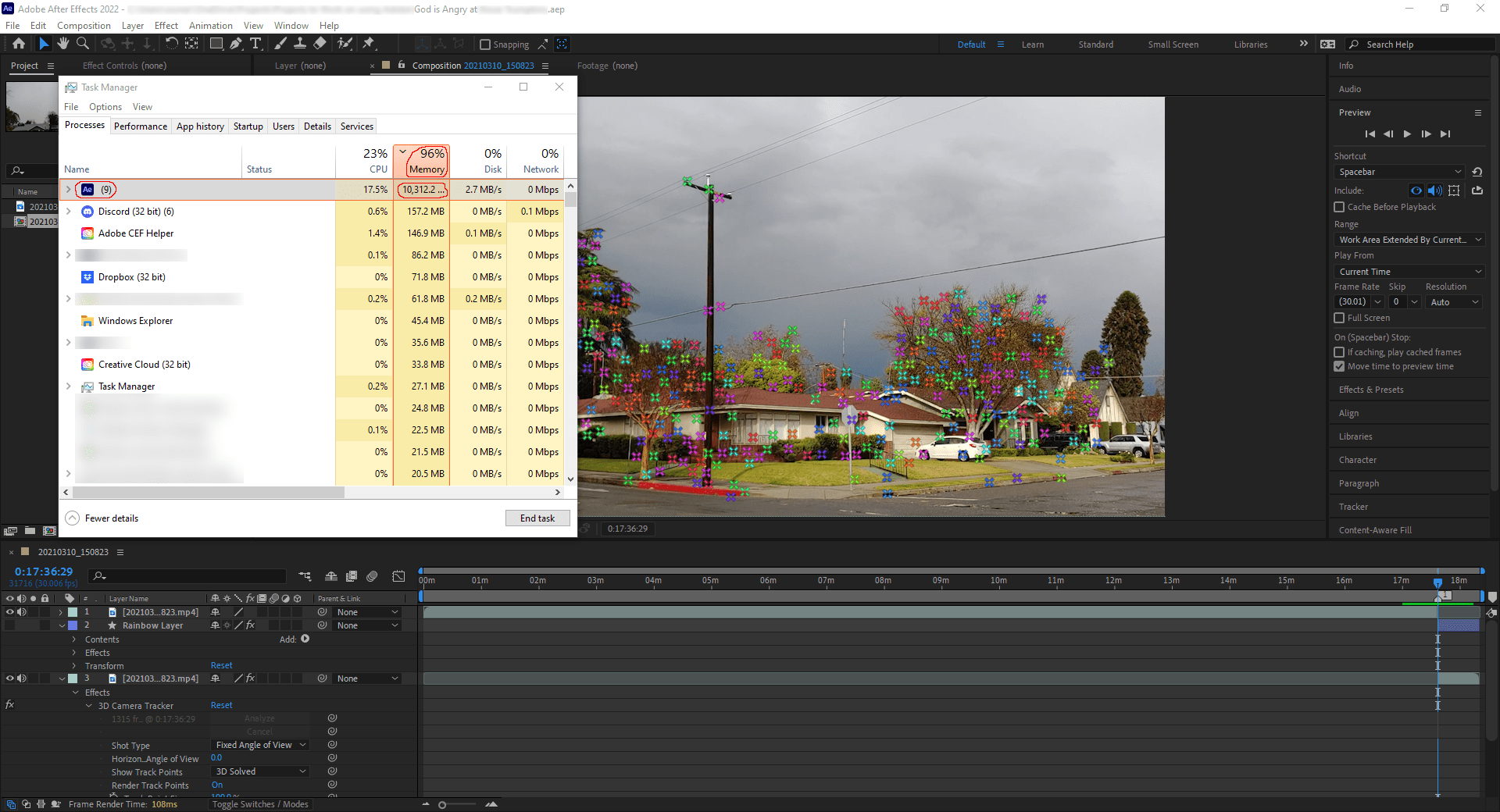The height and width of the screenshot is (812, 1500).
Task: Select the Rotation tool
Action: (172, 44)
